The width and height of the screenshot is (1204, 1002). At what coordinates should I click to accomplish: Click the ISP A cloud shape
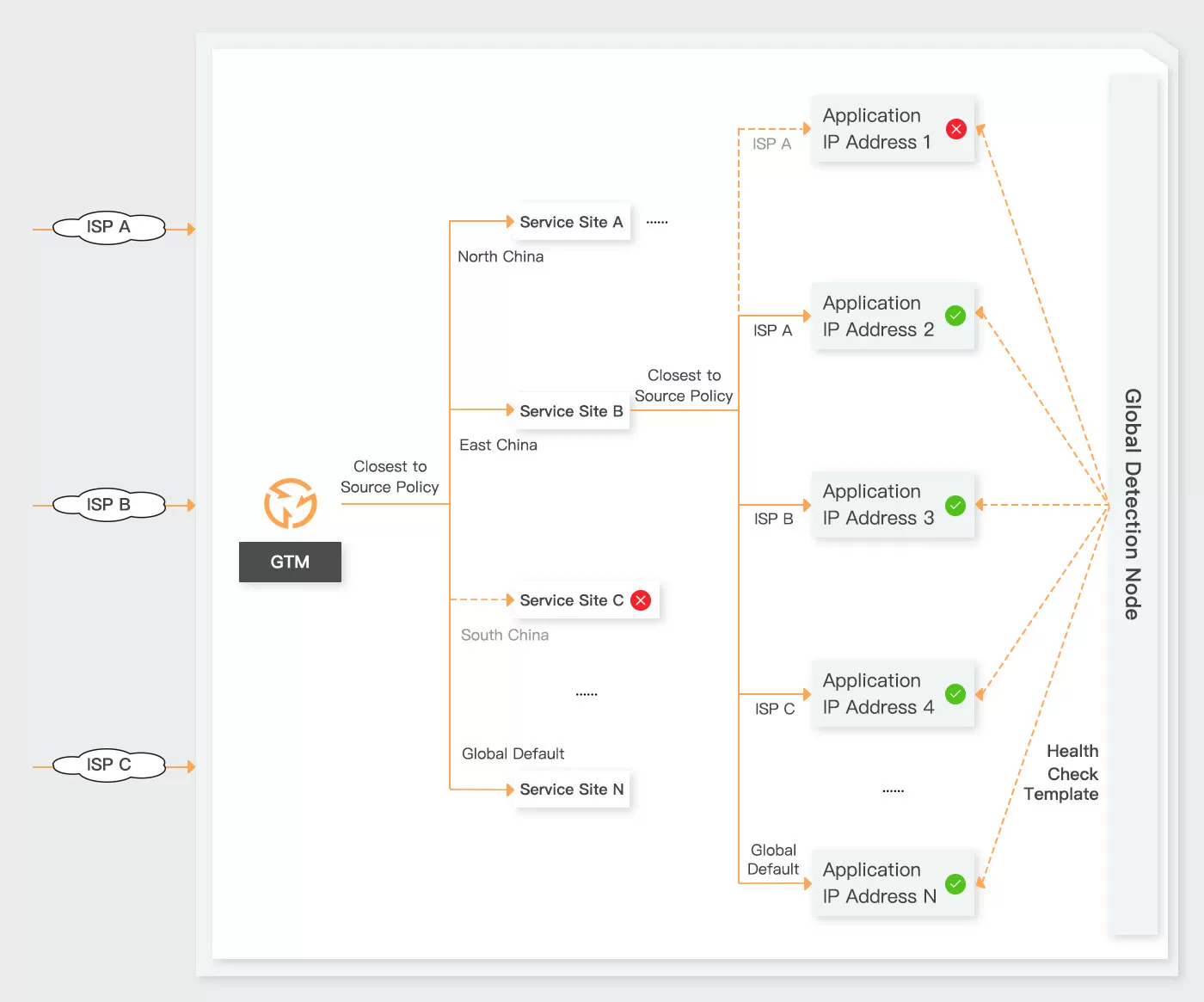point(108,228)
